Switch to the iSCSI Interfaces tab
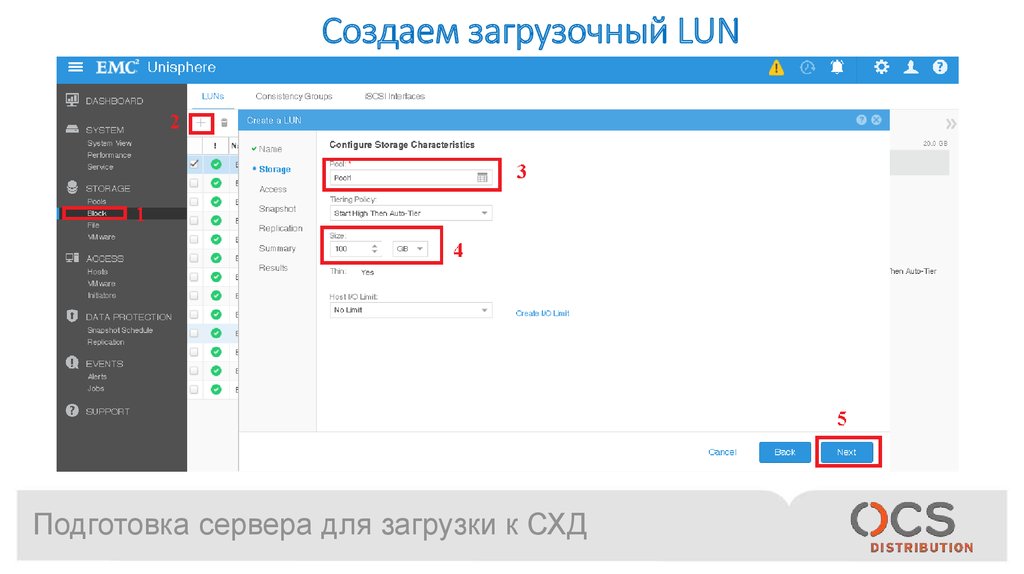Viewport: 1024px width, 574px height. click(394, 96)
